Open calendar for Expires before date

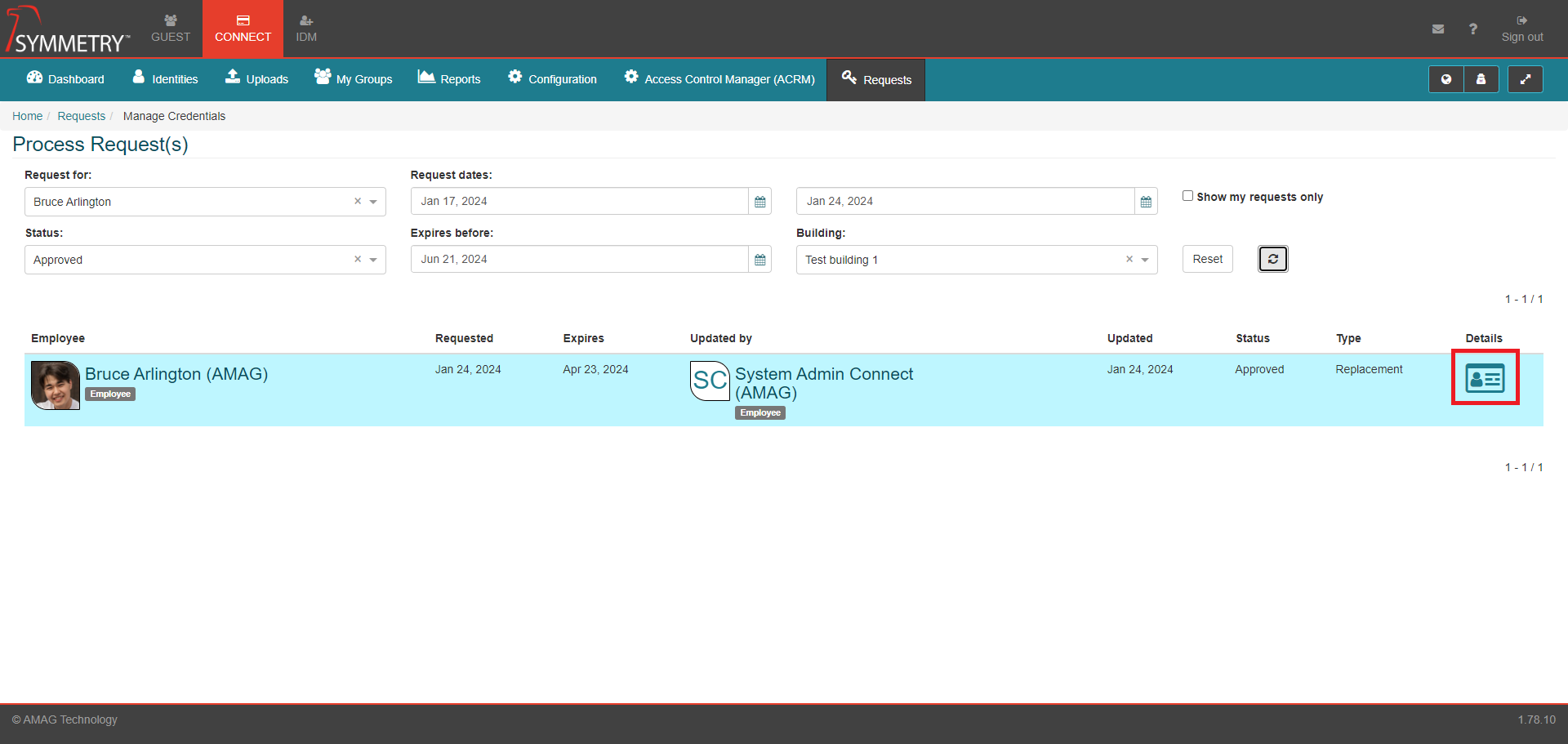point(759,260)
